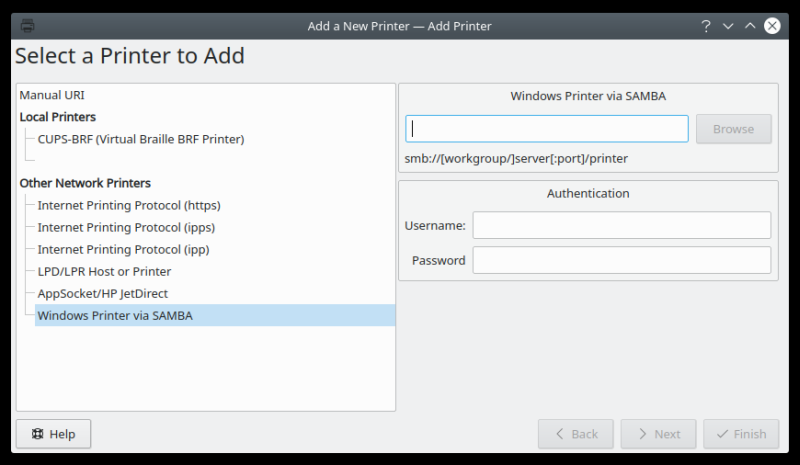Click the Next arrow icon
The image size is (800, 465).
pyautogui.click(x=639, y=434)
